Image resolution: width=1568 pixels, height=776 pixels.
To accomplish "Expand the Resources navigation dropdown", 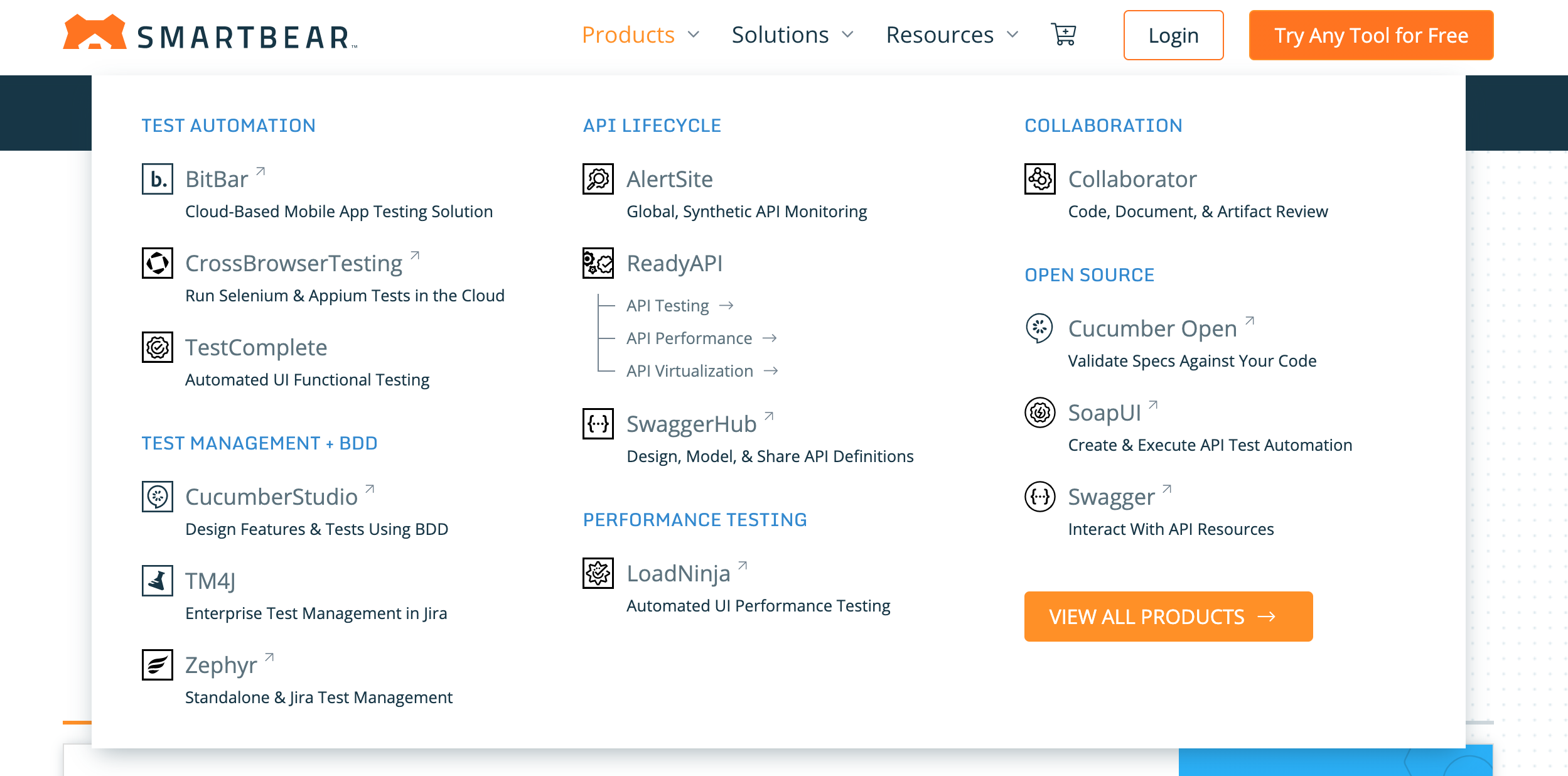I will 950,36.
